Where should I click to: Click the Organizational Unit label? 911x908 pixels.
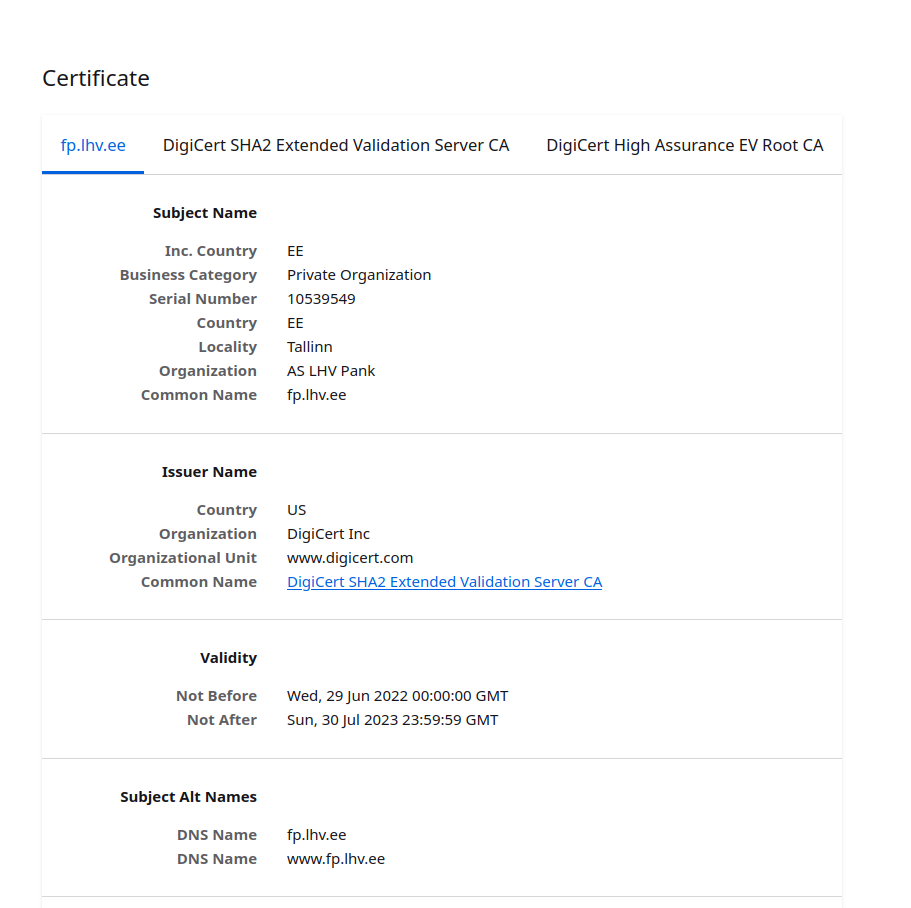coord(183,558)
